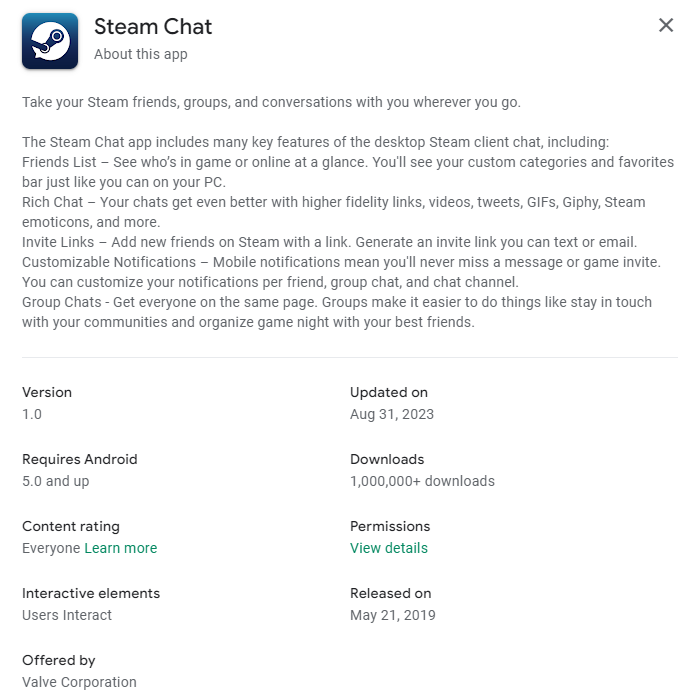This screenshot has width=700, height=700.
Task: Click the Valve Corporation developer name
Action: (79, 682)
